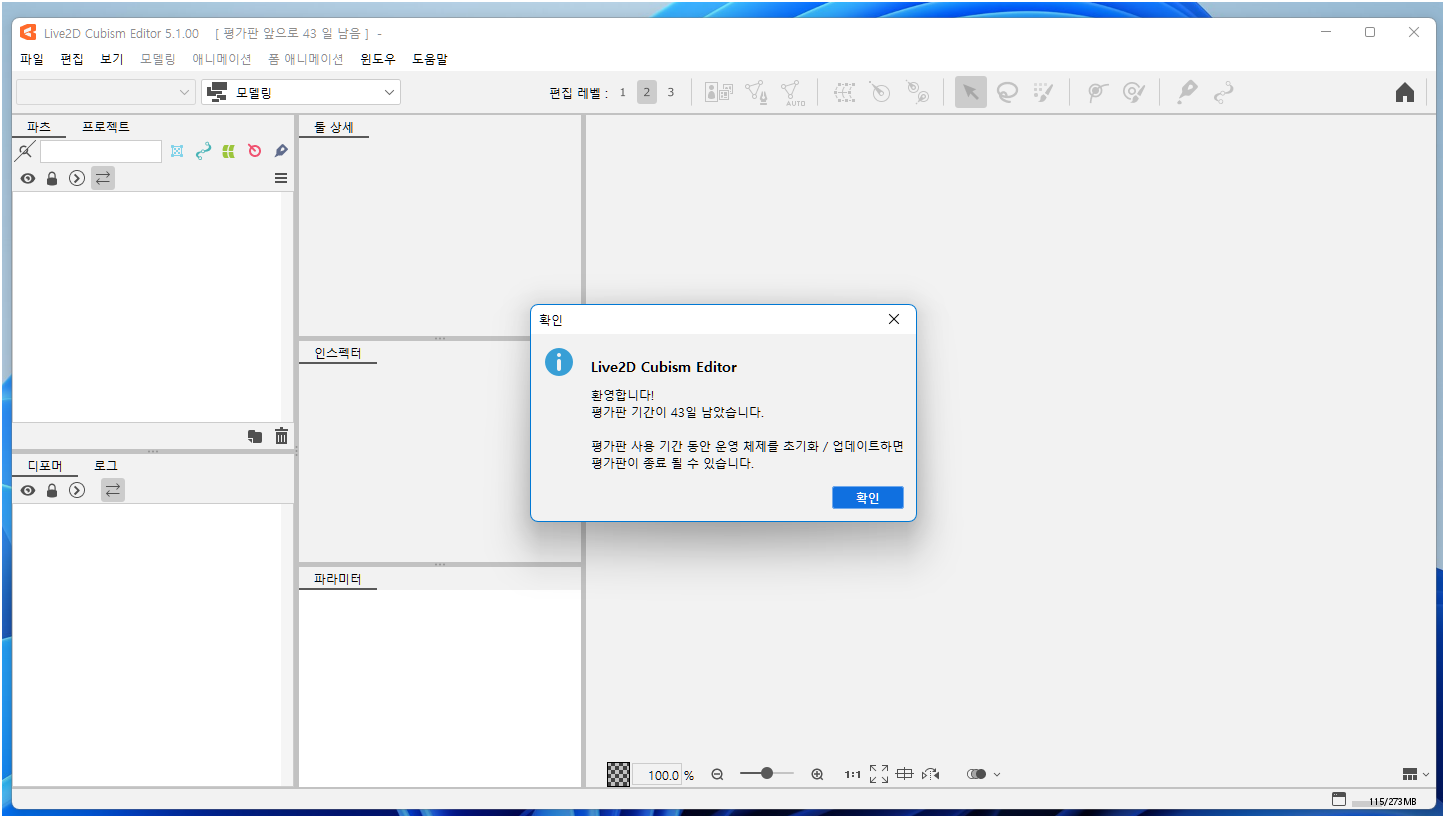
Task: Open the layout grid dropdown bottom right
Action: (x=1416, y=774)
